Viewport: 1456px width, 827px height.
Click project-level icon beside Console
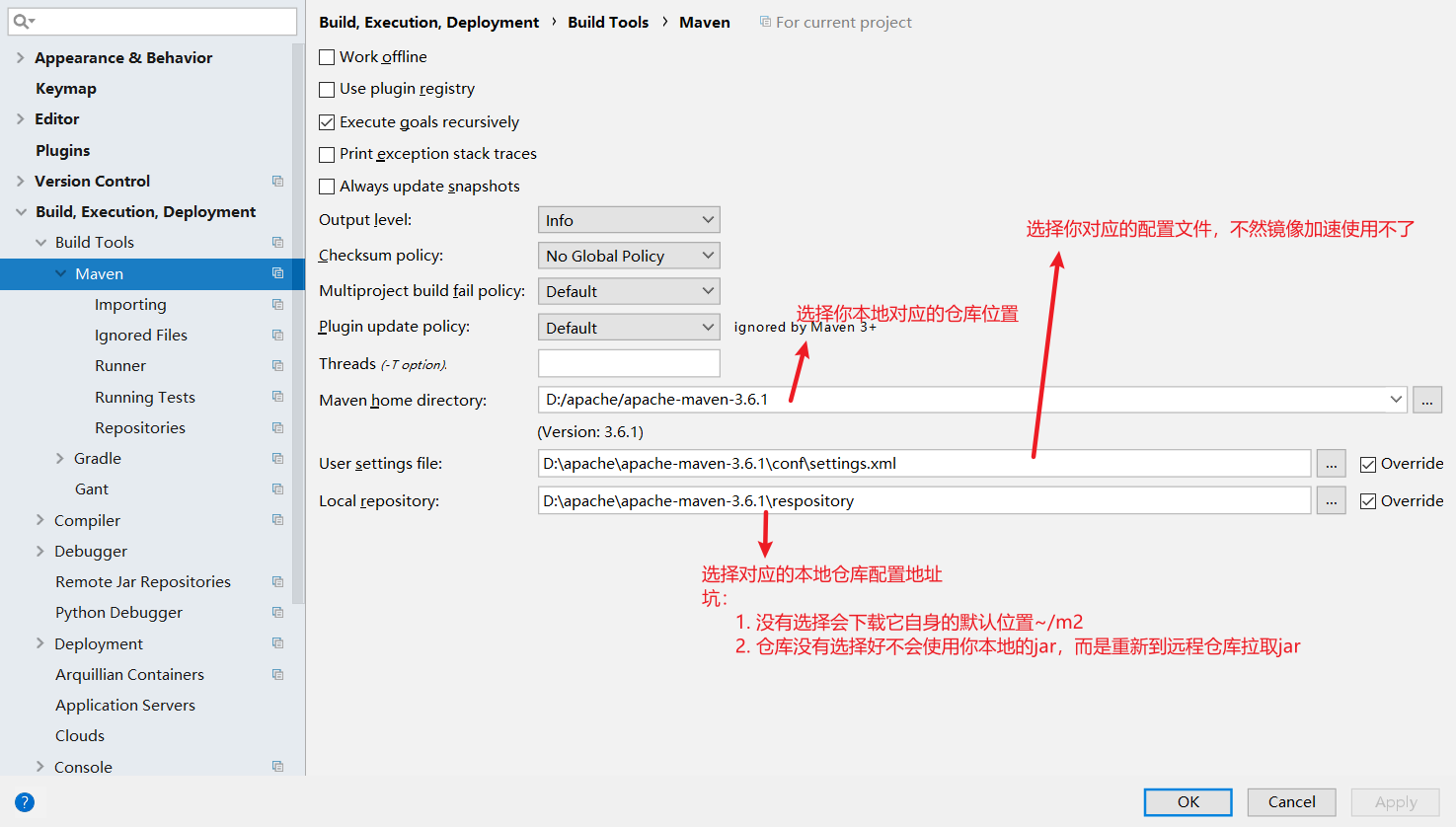click(277, 767)
